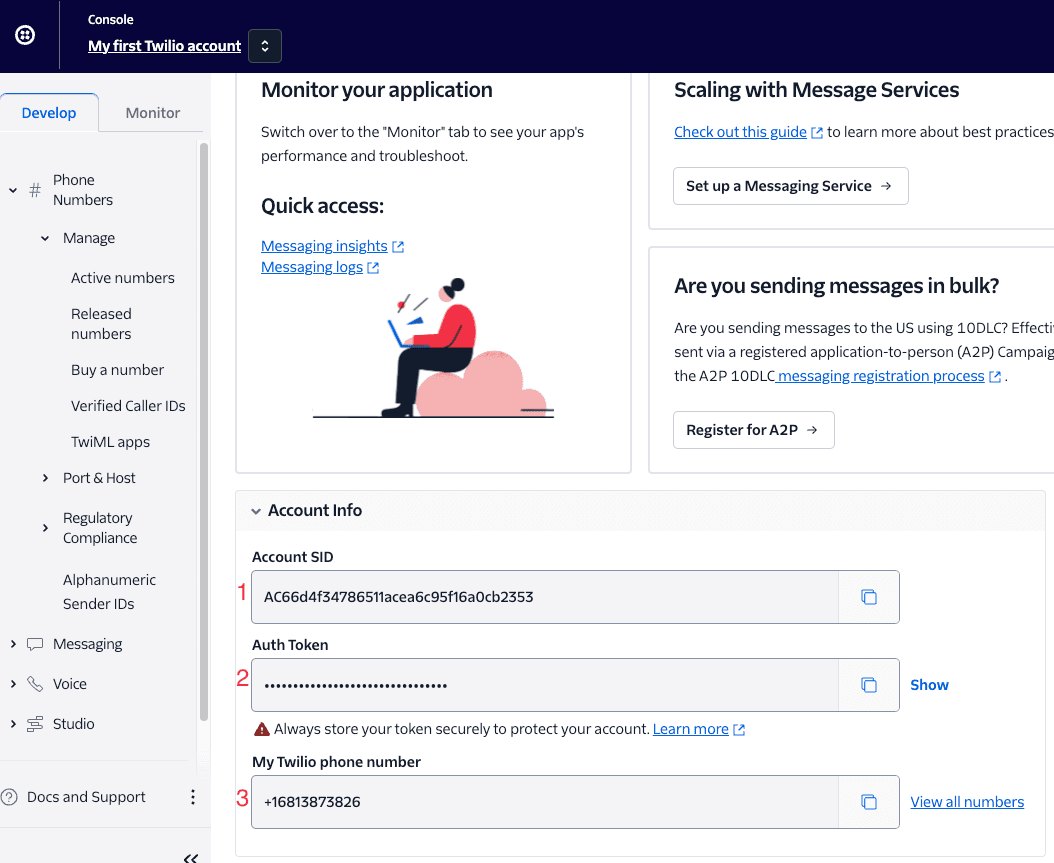Open the View all numbers link

click(966, 801)
